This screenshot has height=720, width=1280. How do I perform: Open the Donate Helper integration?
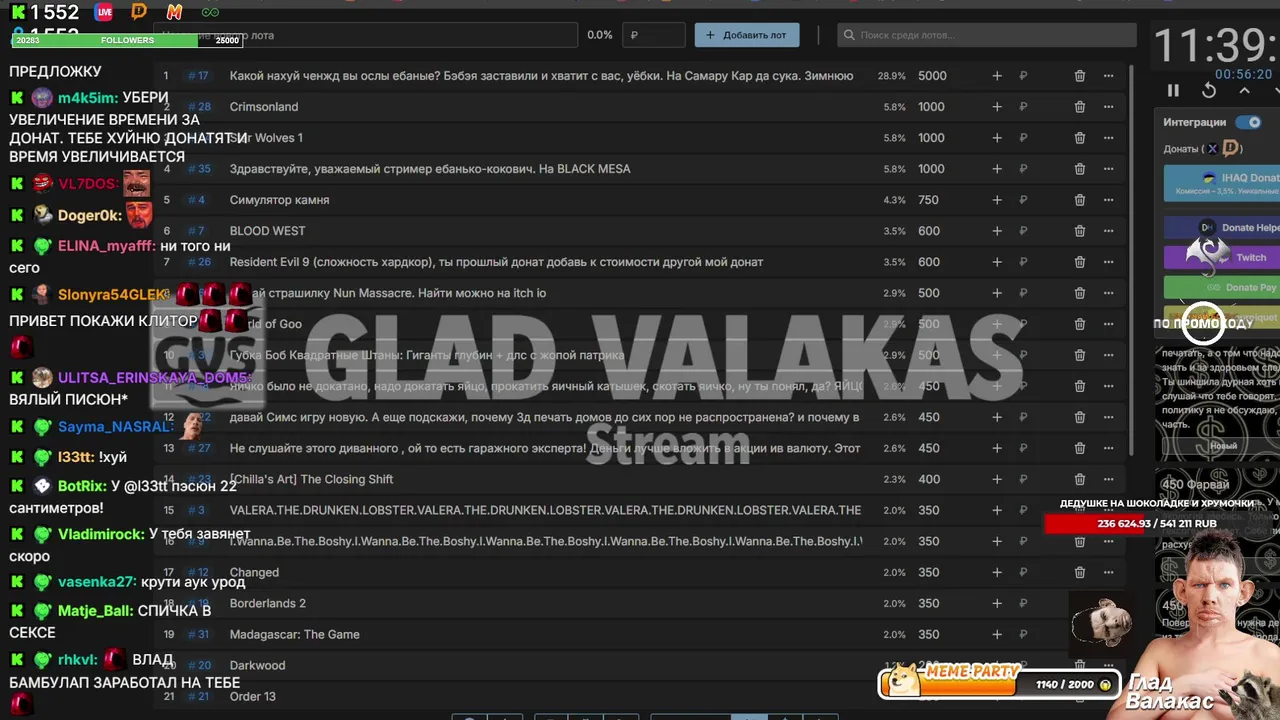[x=1221, y=228]
